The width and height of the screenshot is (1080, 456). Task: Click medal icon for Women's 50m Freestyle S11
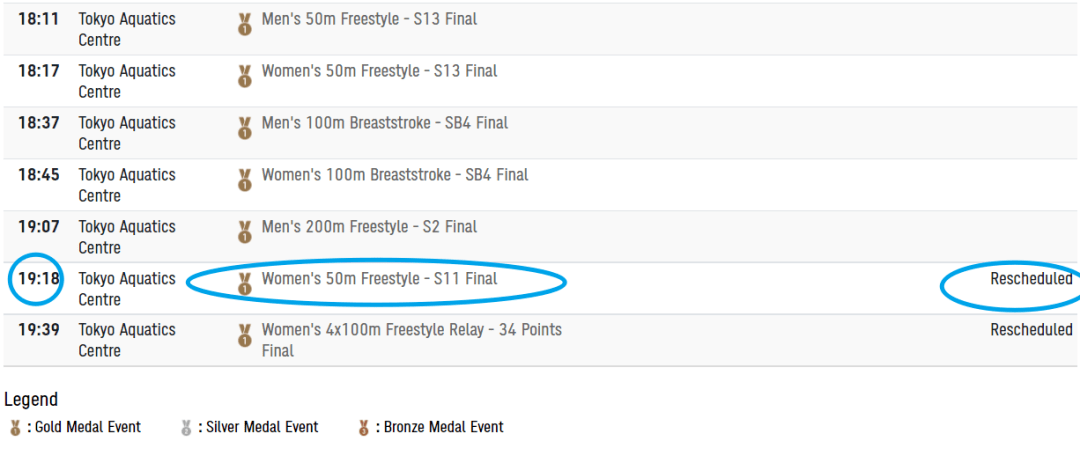point(244,284)
